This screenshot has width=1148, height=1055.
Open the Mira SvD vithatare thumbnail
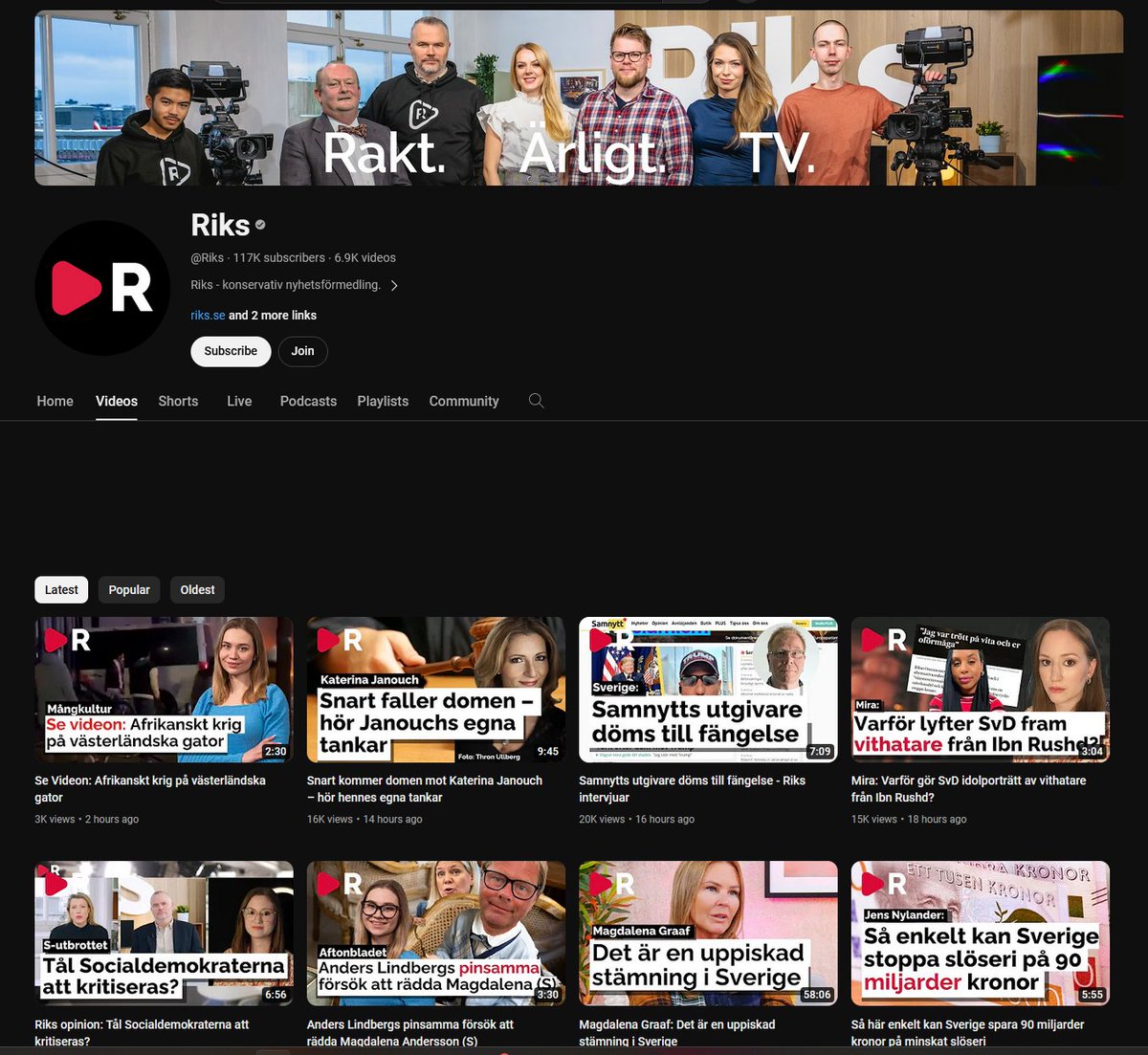coord(981,690)
